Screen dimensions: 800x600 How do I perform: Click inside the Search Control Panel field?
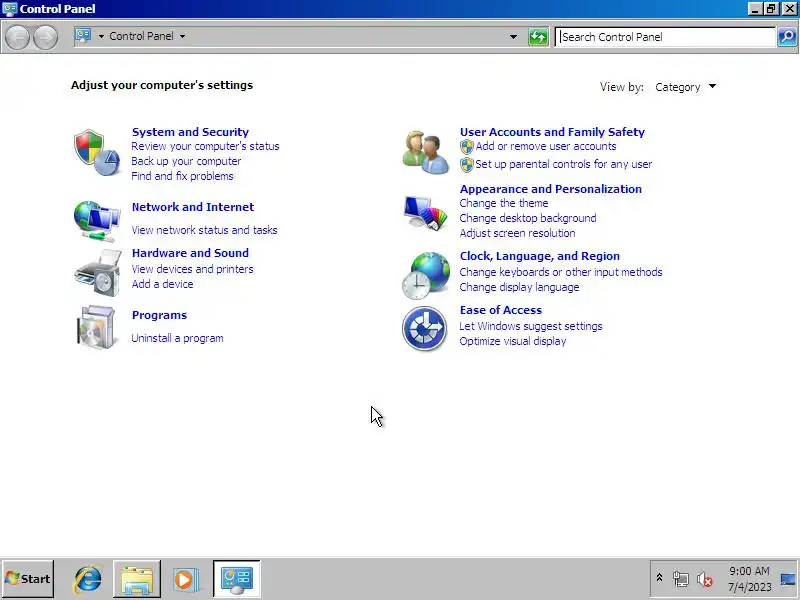tap(665, 37)
